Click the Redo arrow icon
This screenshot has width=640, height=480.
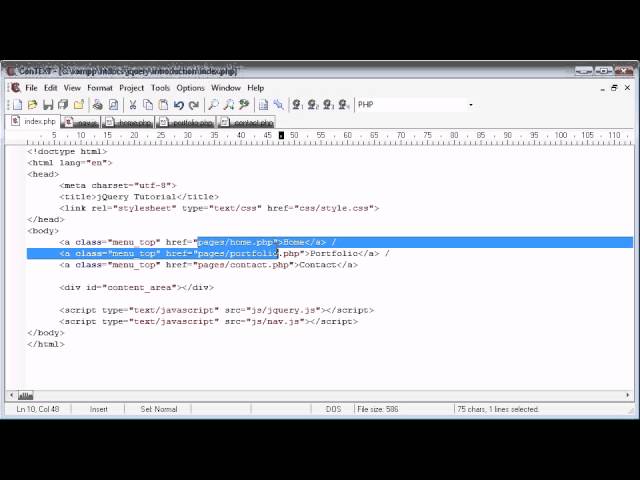[194, 105]
